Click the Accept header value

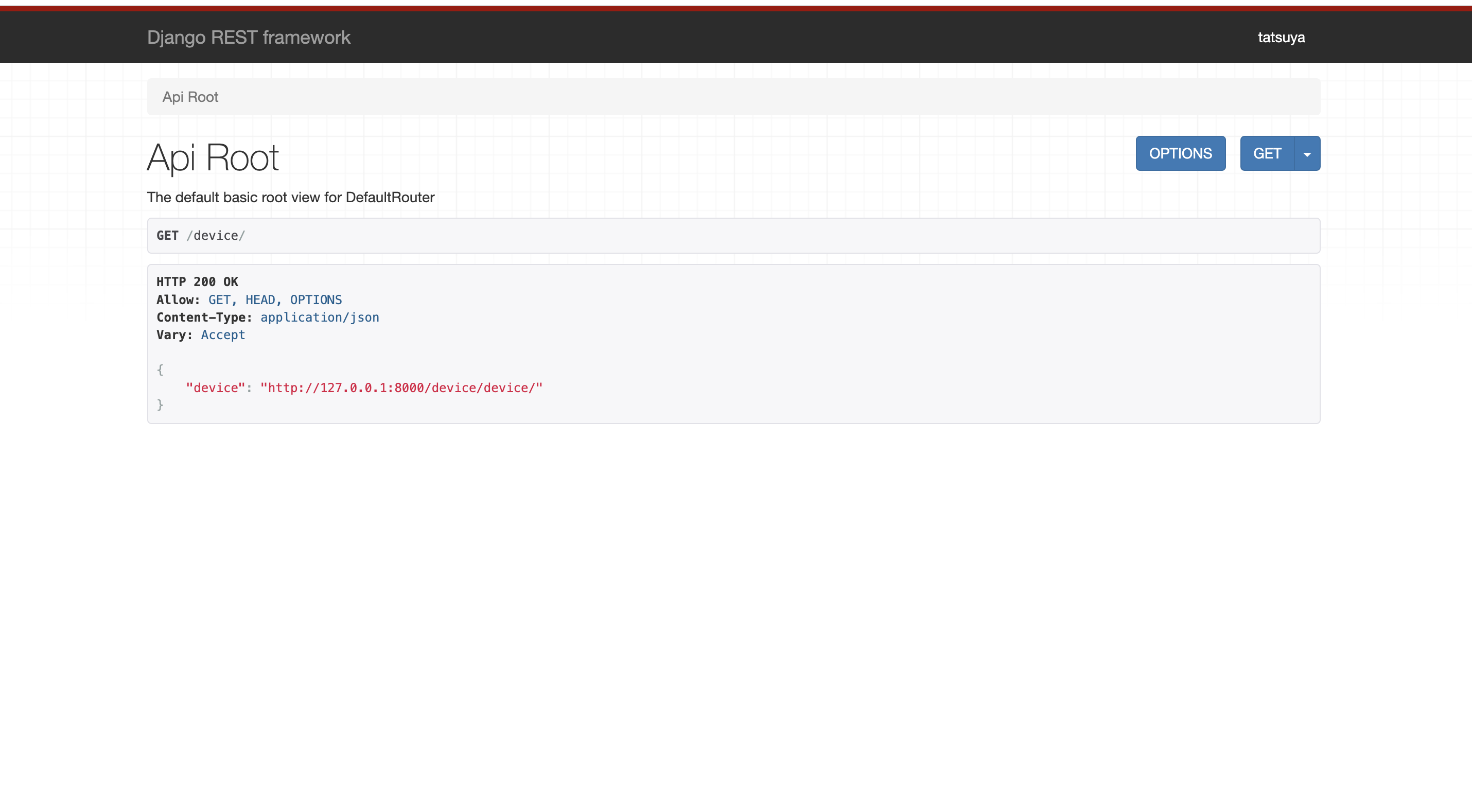point(223,335)
